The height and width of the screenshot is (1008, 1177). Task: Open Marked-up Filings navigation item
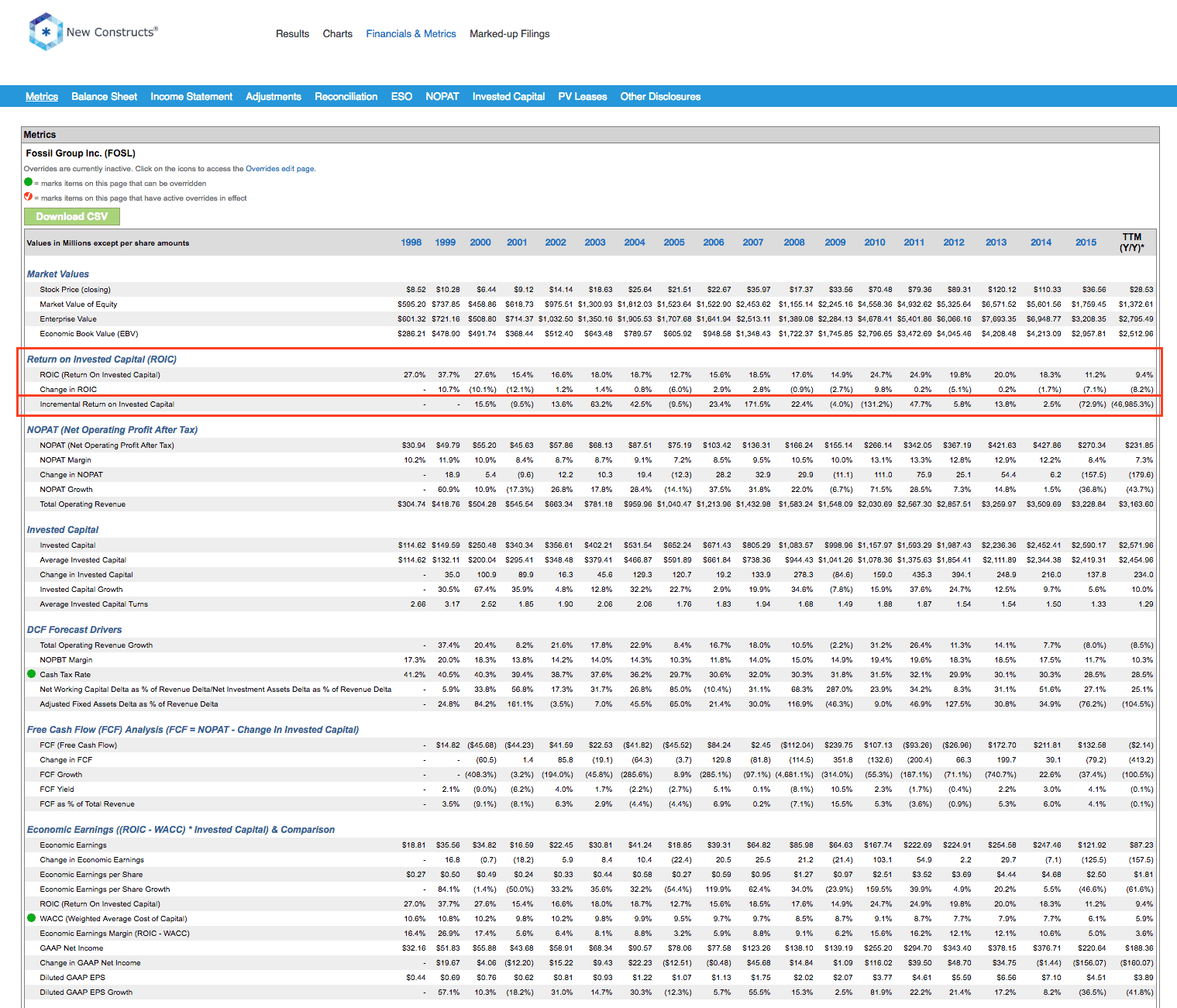509,34
